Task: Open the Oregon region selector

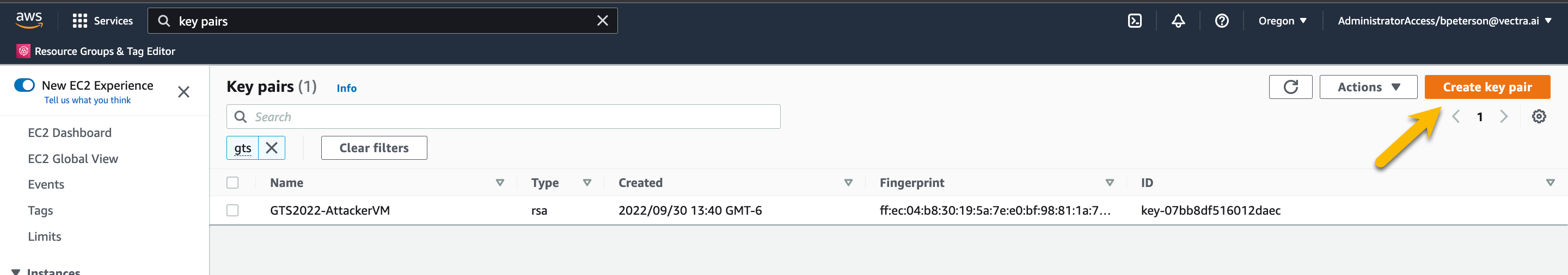Action: [1282, 21]
